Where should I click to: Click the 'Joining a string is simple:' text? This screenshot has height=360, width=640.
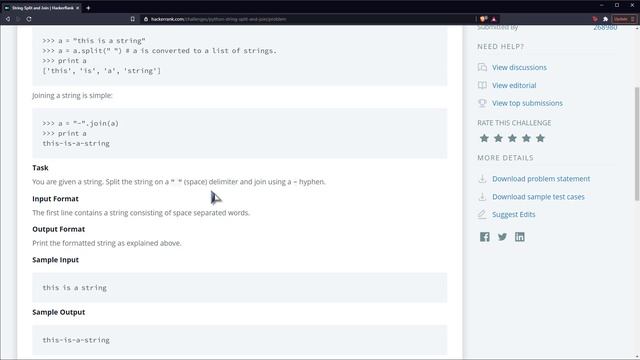(x=72, y=96)
